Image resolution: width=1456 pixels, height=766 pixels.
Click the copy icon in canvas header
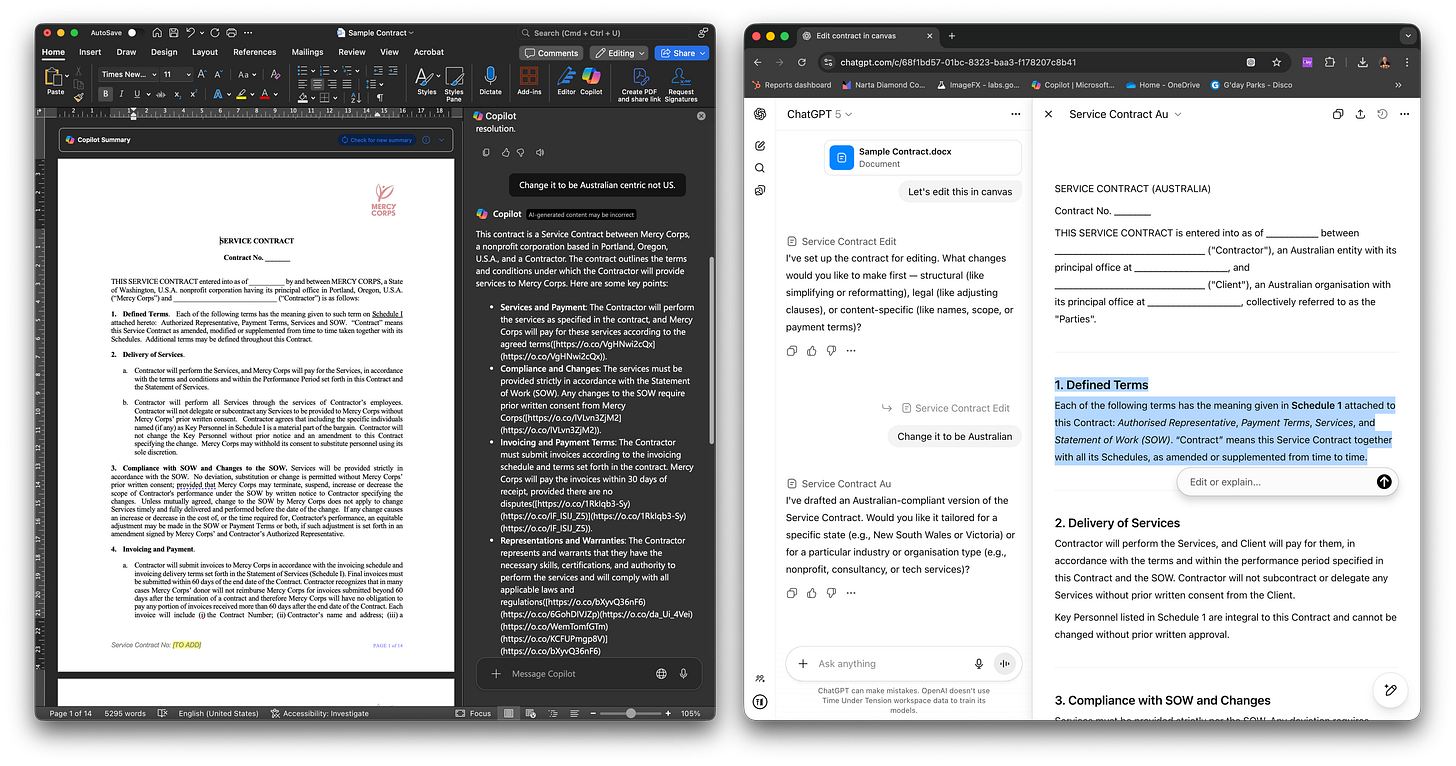[x=1338, y=114]
